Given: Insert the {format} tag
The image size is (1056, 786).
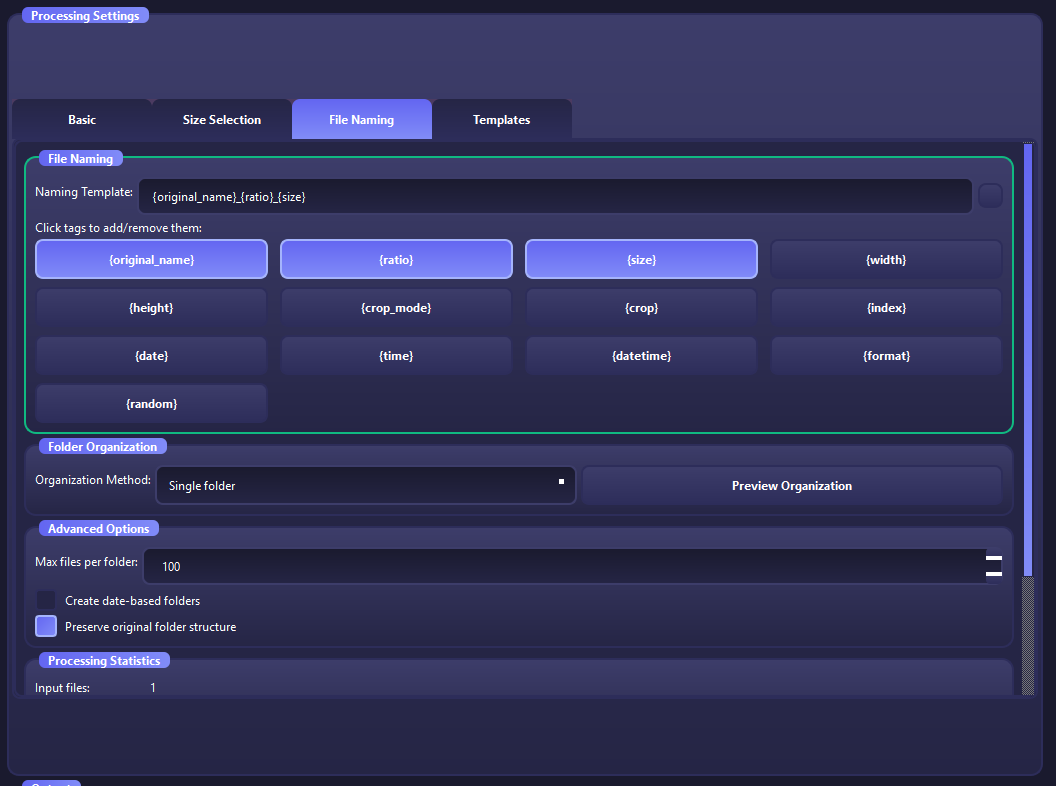Looking at the screenshot, I should tap(886, 356).
